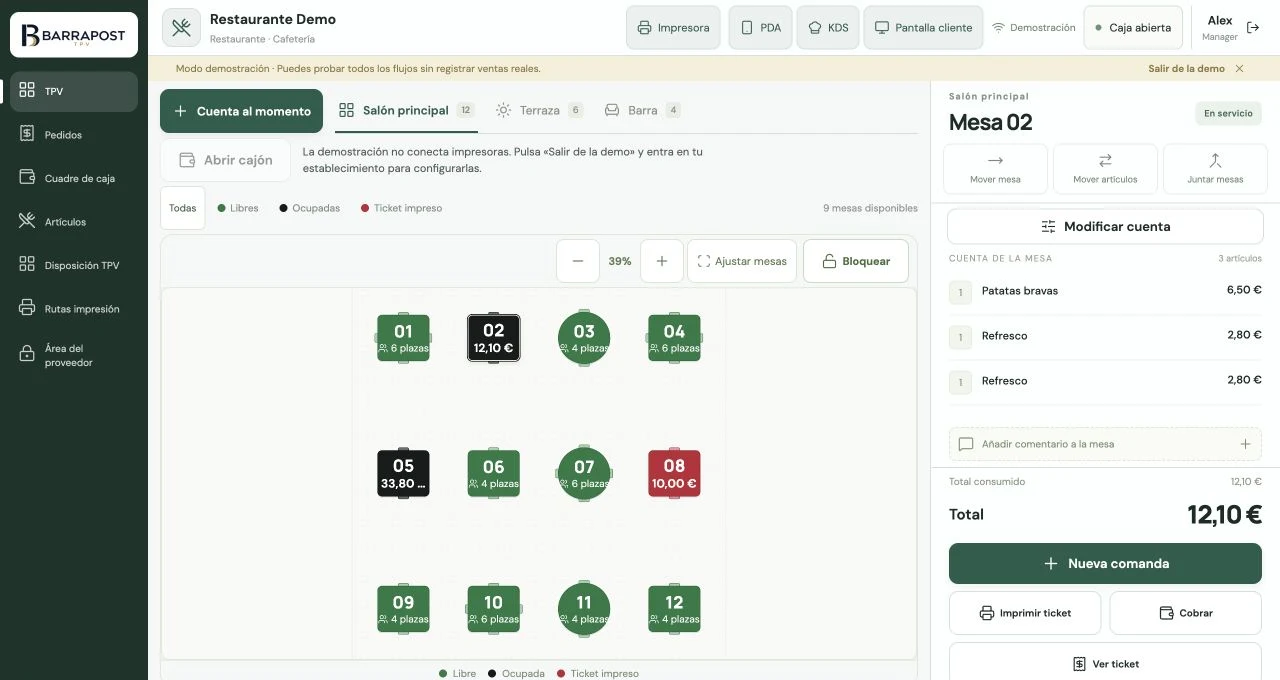1280x680 pixels.
Task: Filter tables by Todas
Action: coord(183,208)
